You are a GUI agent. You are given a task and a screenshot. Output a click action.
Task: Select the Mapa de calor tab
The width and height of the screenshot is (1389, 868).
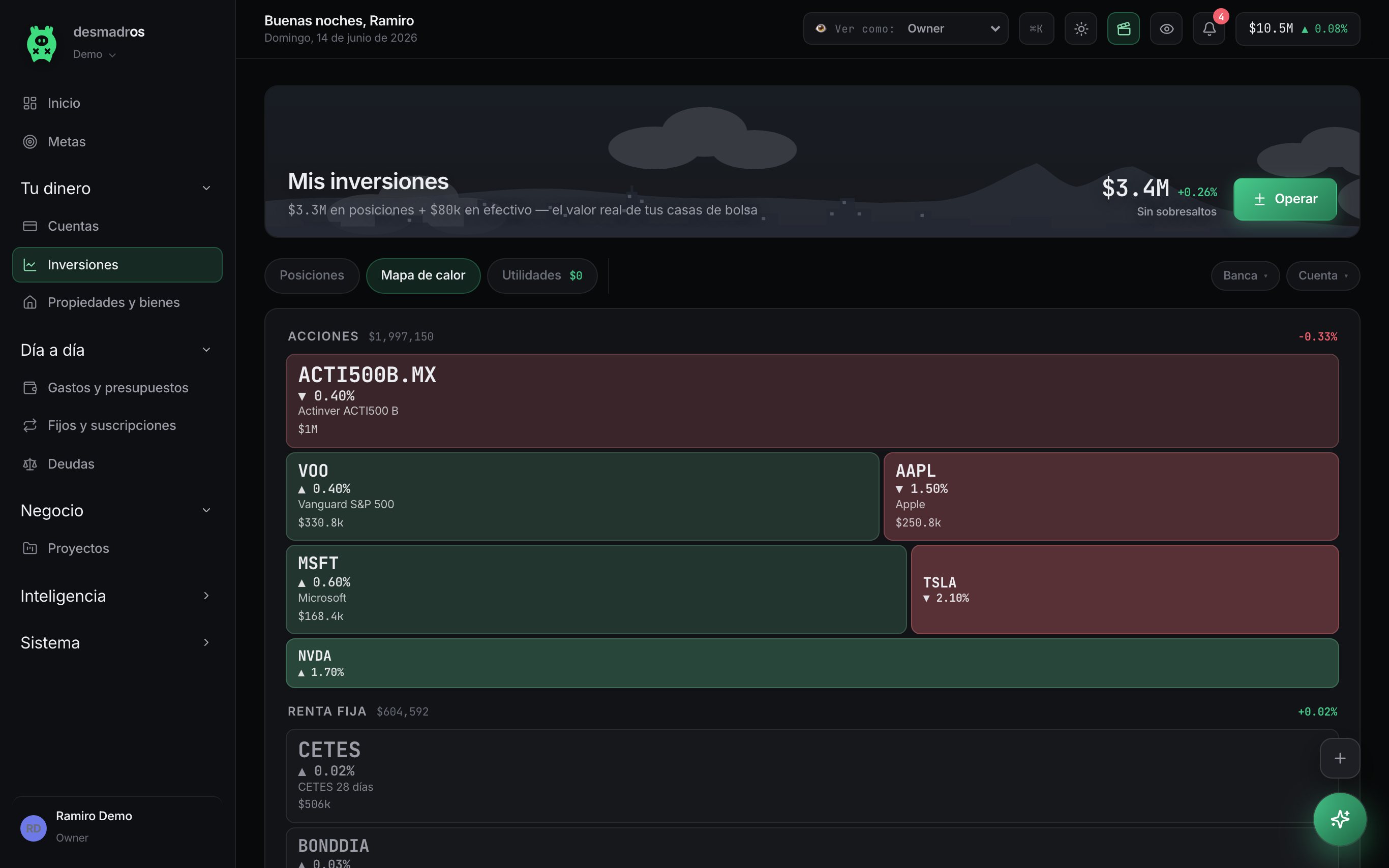click(x=423, y=276)
